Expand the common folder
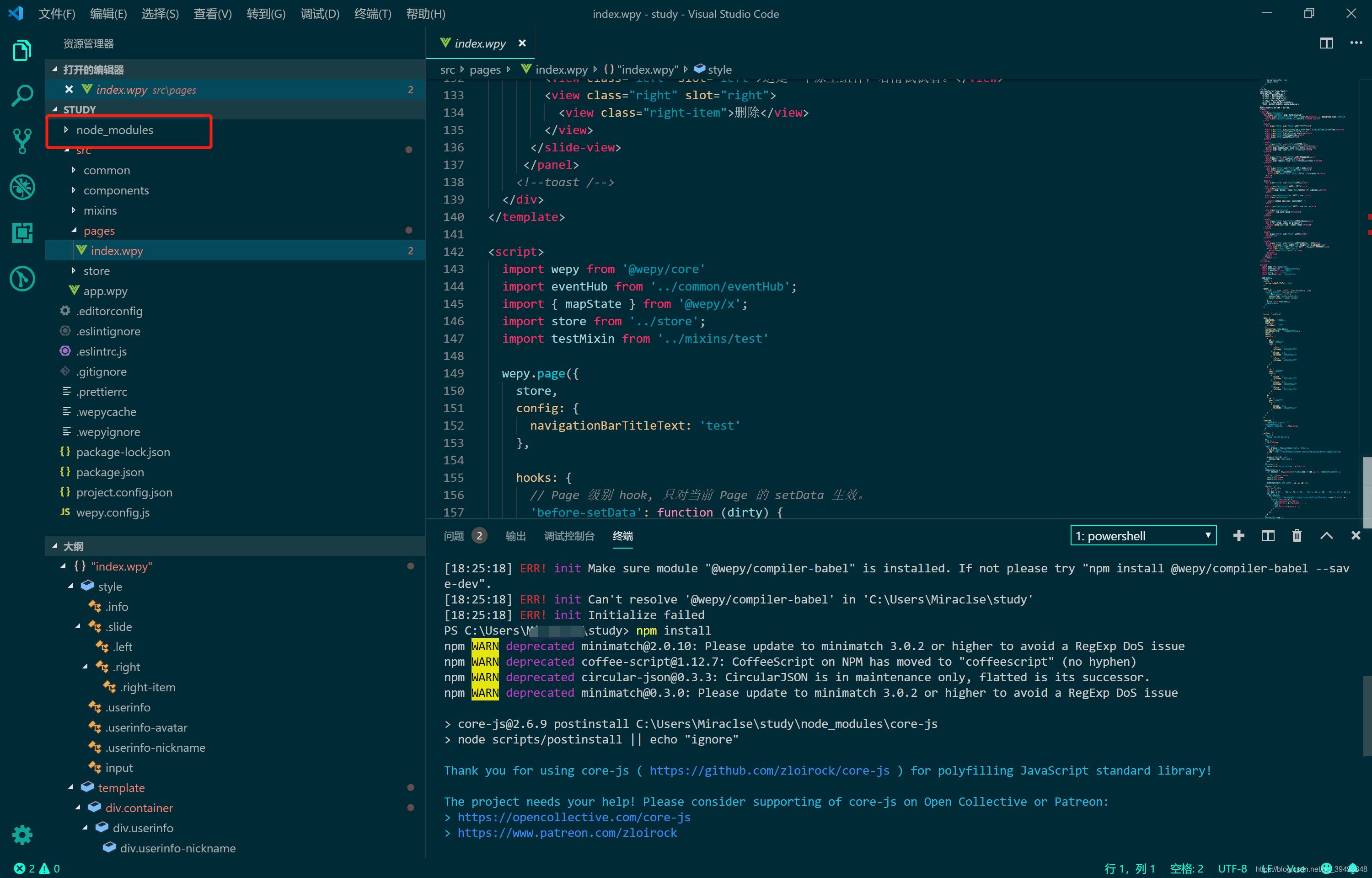The image size is (1372, 878). [235, 171]
